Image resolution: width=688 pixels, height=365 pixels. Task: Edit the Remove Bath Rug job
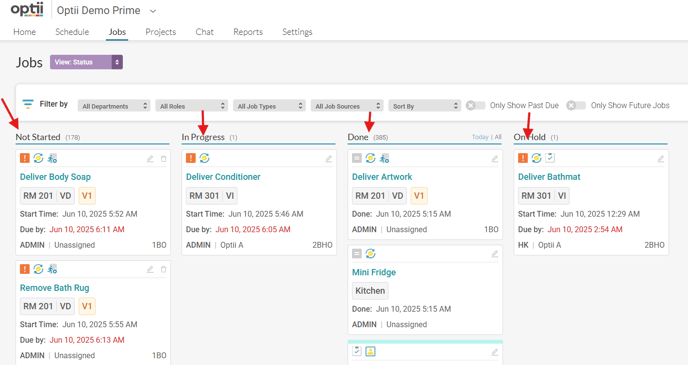[150, 269]
